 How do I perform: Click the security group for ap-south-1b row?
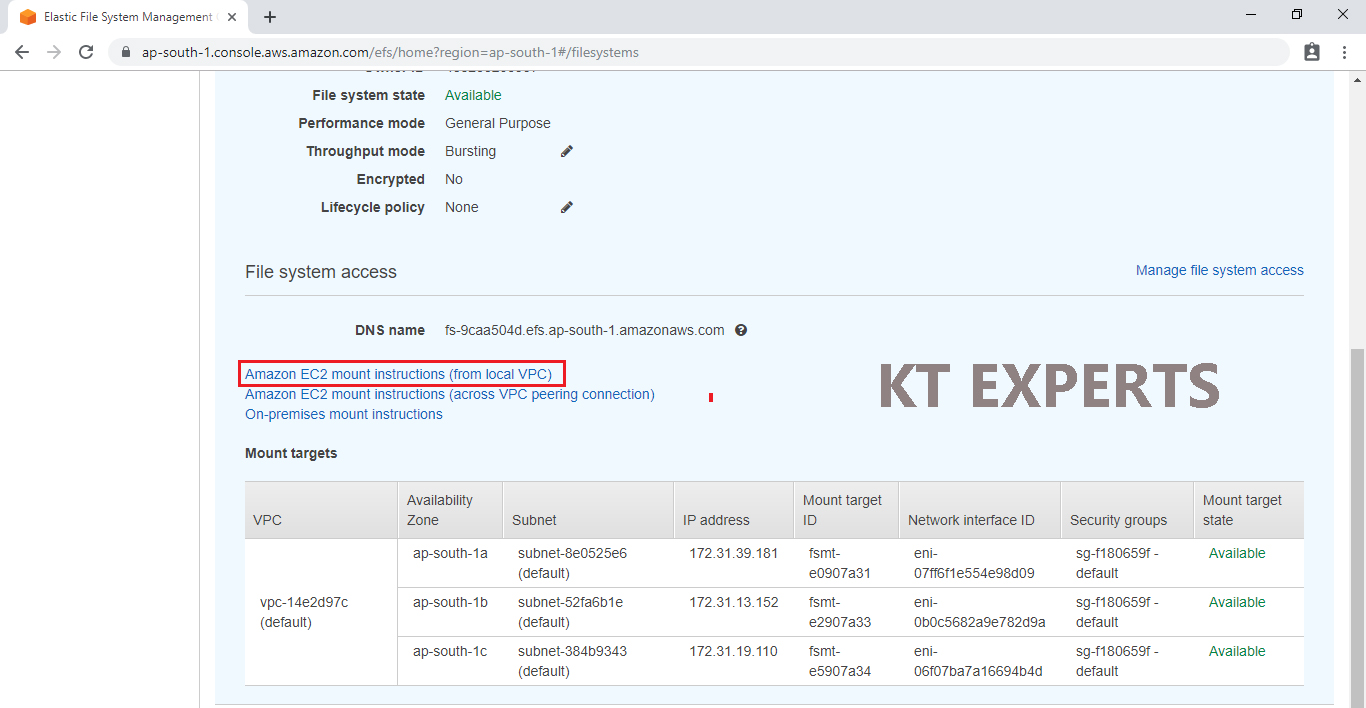pos(1118,612)
